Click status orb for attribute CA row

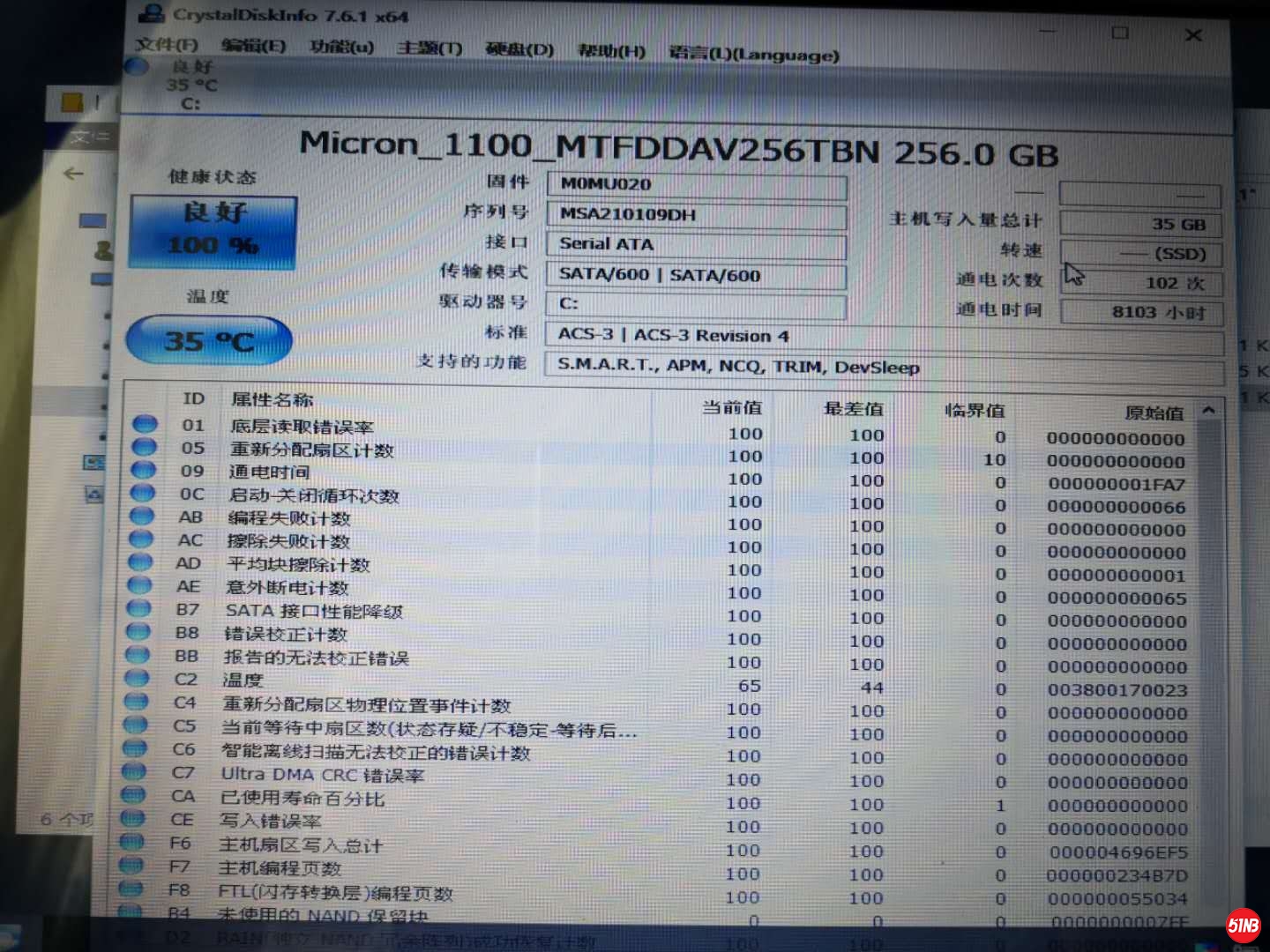(133, 794)
